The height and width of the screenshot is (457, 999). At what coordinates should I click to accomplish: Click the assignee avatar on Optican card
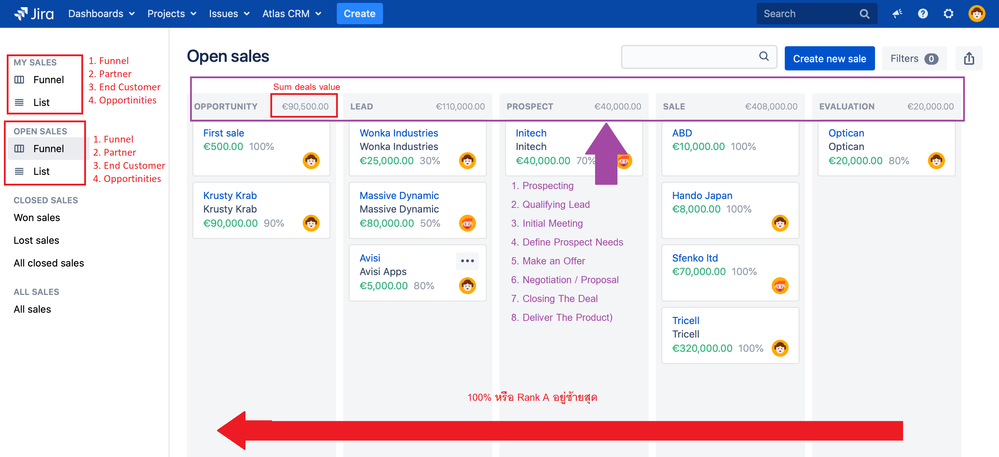pos(937,161)
